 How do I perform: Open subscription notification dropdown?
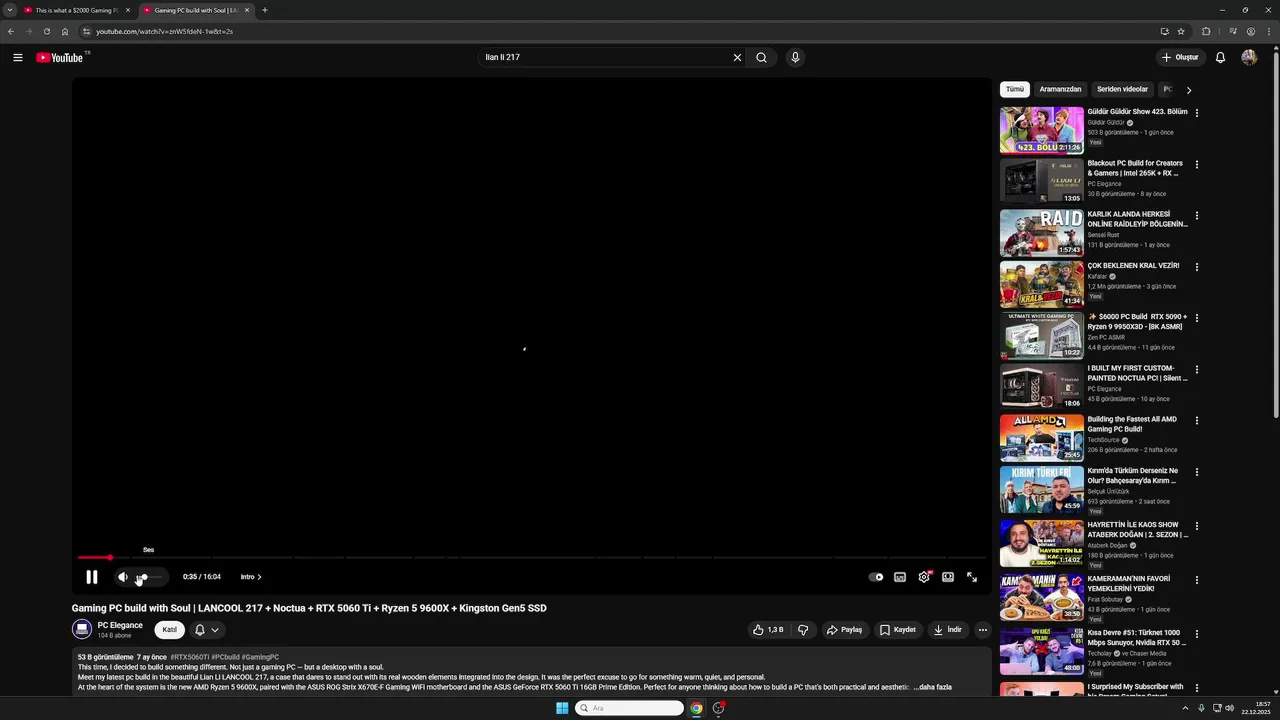(x=207, y=630)
